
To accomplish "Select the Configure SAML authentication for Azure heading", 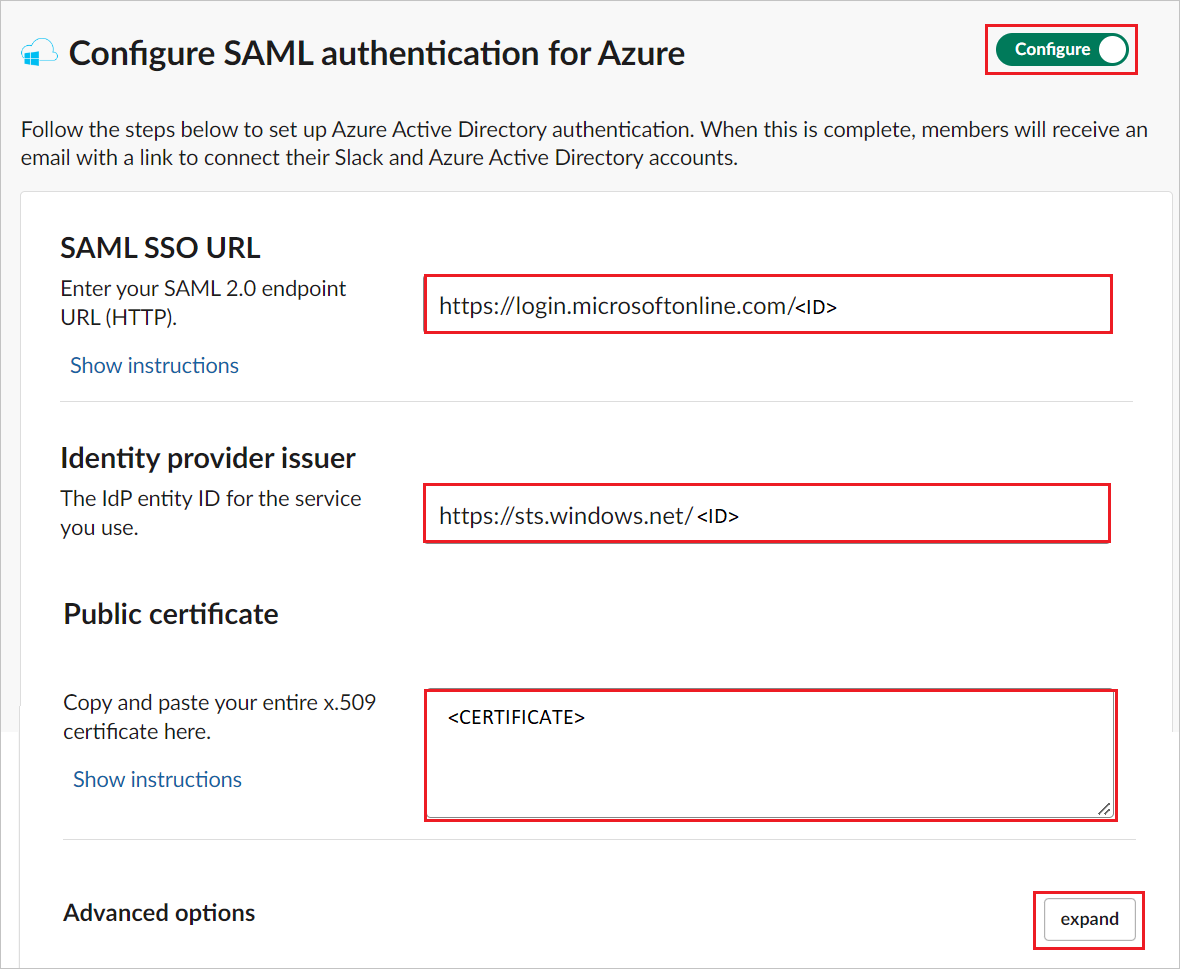I will pos(377,53).
